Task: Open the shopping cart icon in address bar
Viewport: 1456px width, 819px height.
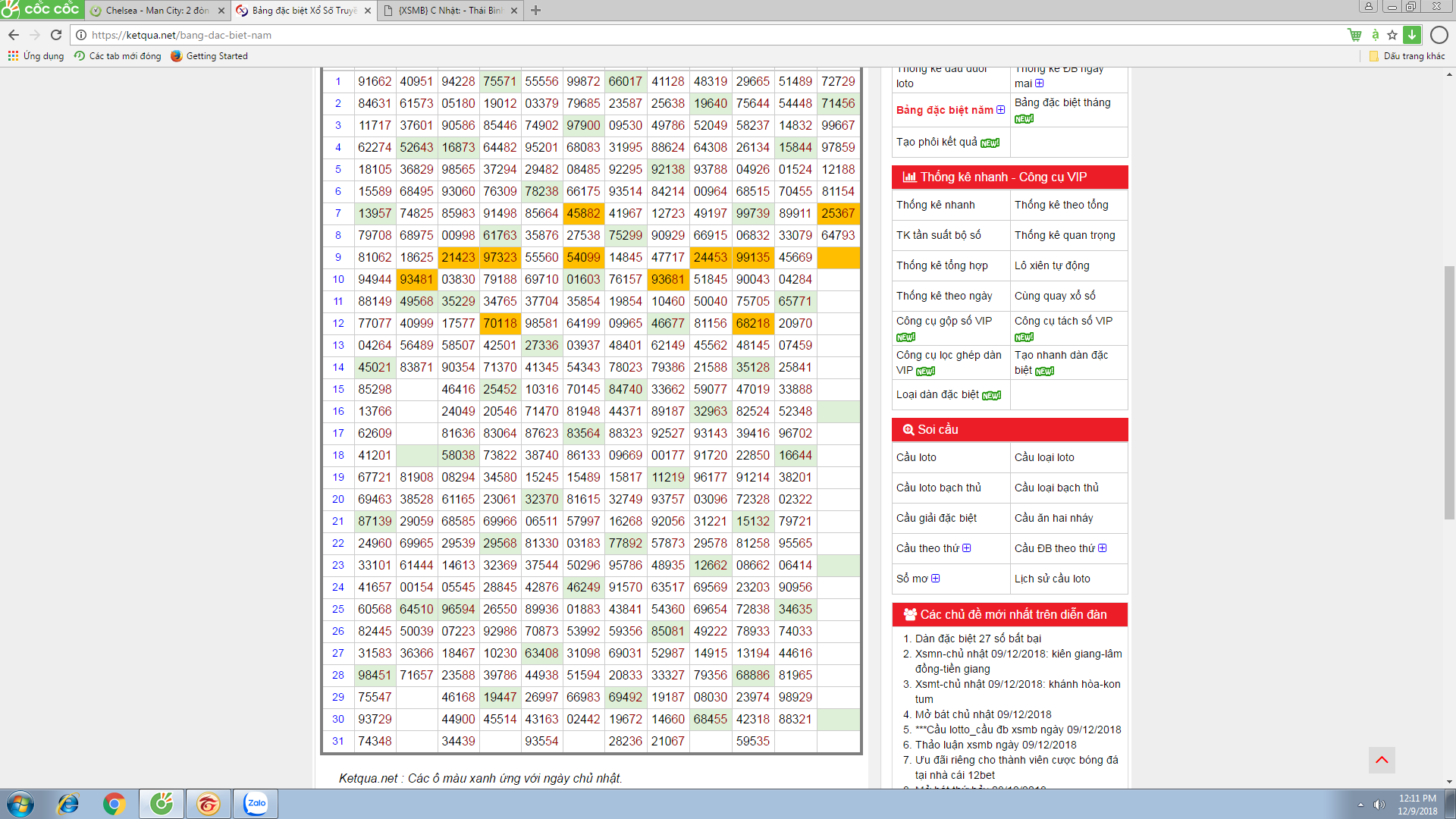Action: pyautogui.click(x=1354, y=35)
